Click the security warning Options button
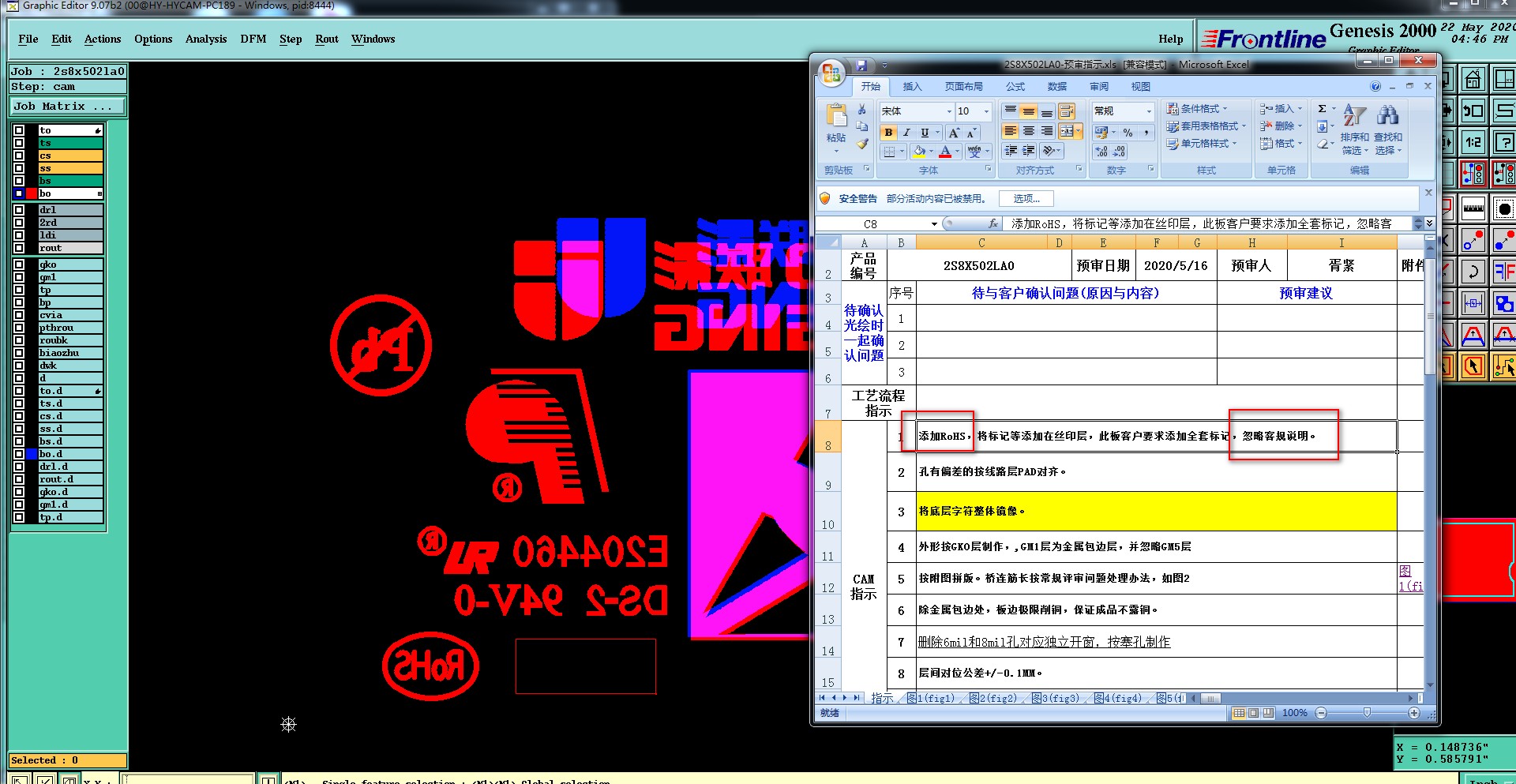This screenshot has height=784, width=1516. pos(1026,199)
